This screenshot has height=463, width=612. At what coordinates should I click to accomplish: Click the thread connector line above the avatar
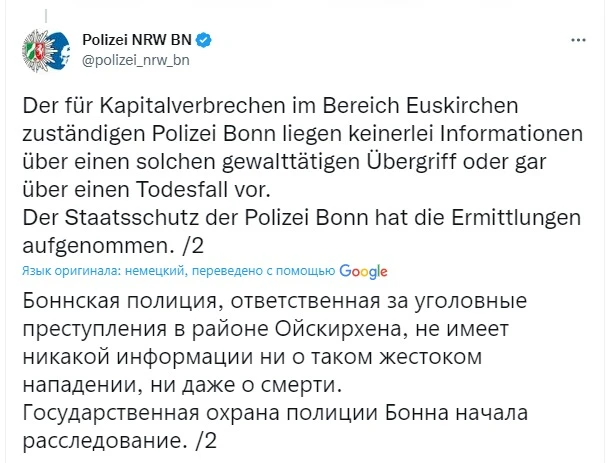pos(43,12)
